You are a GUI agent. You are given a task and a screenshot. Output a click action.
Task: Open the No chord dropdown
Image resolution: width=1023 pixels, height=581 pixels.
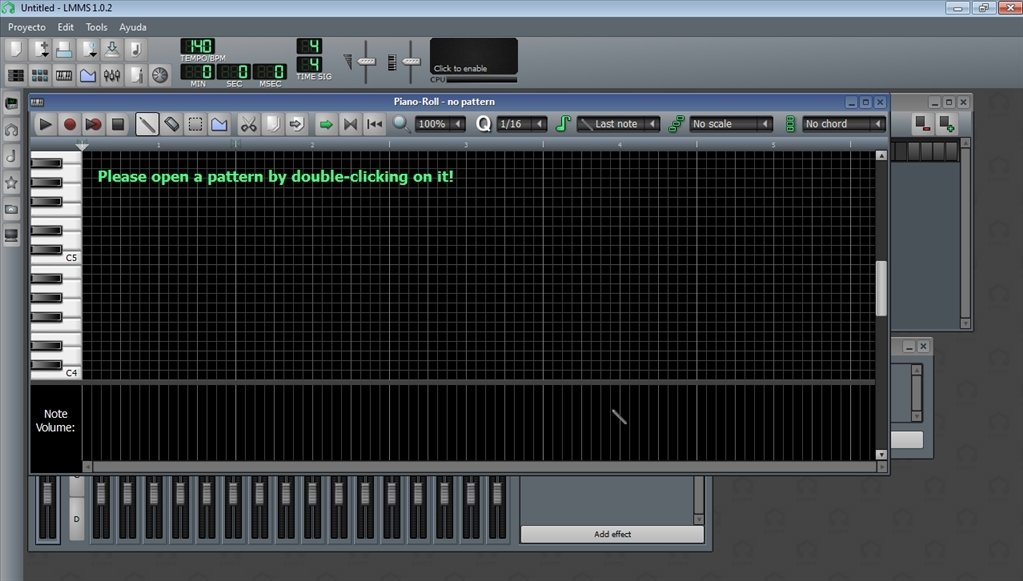click(x=844, y=124)
